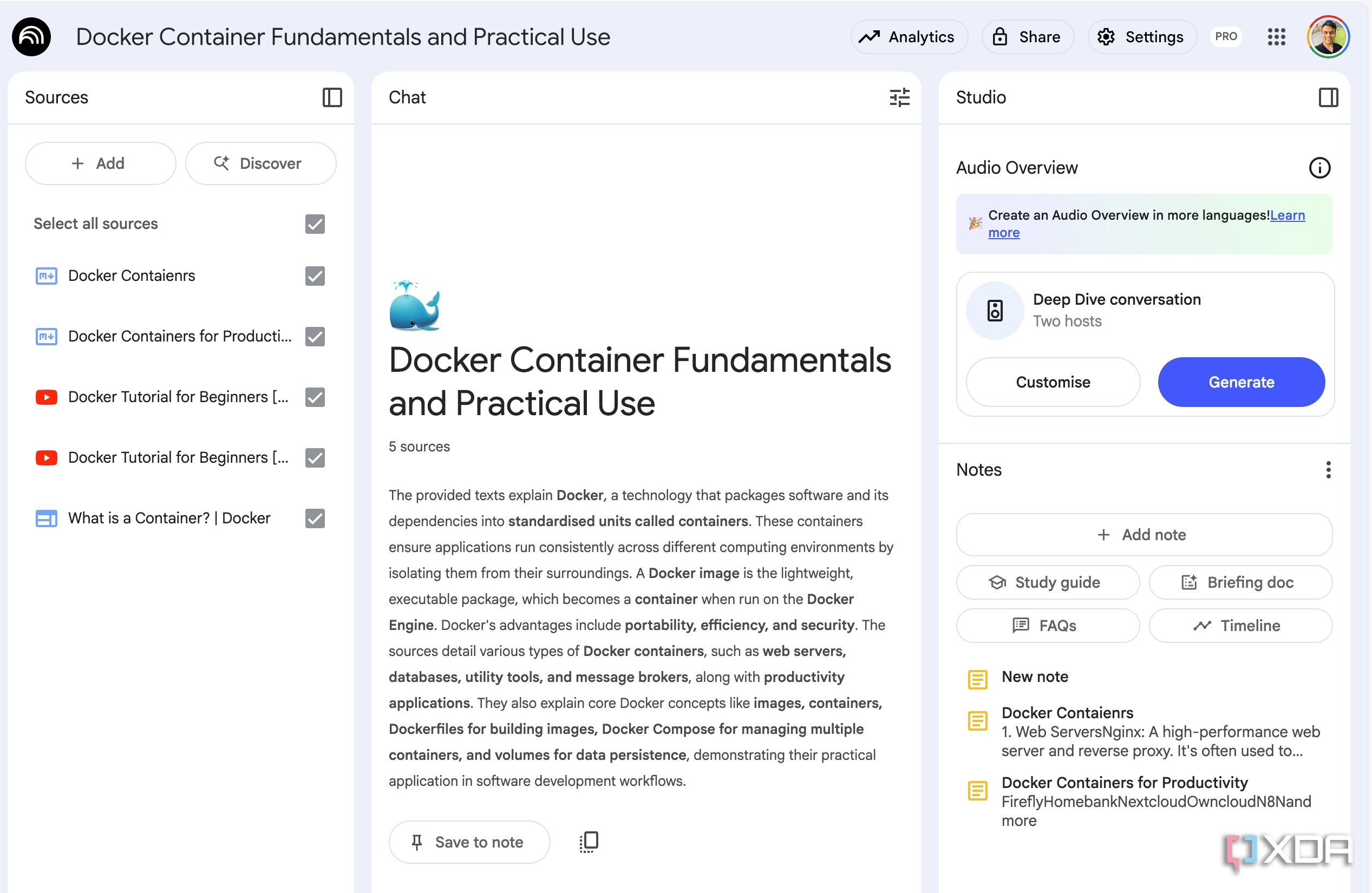
Task: Create a Briefing doc
Action: tap(1240, 582)
